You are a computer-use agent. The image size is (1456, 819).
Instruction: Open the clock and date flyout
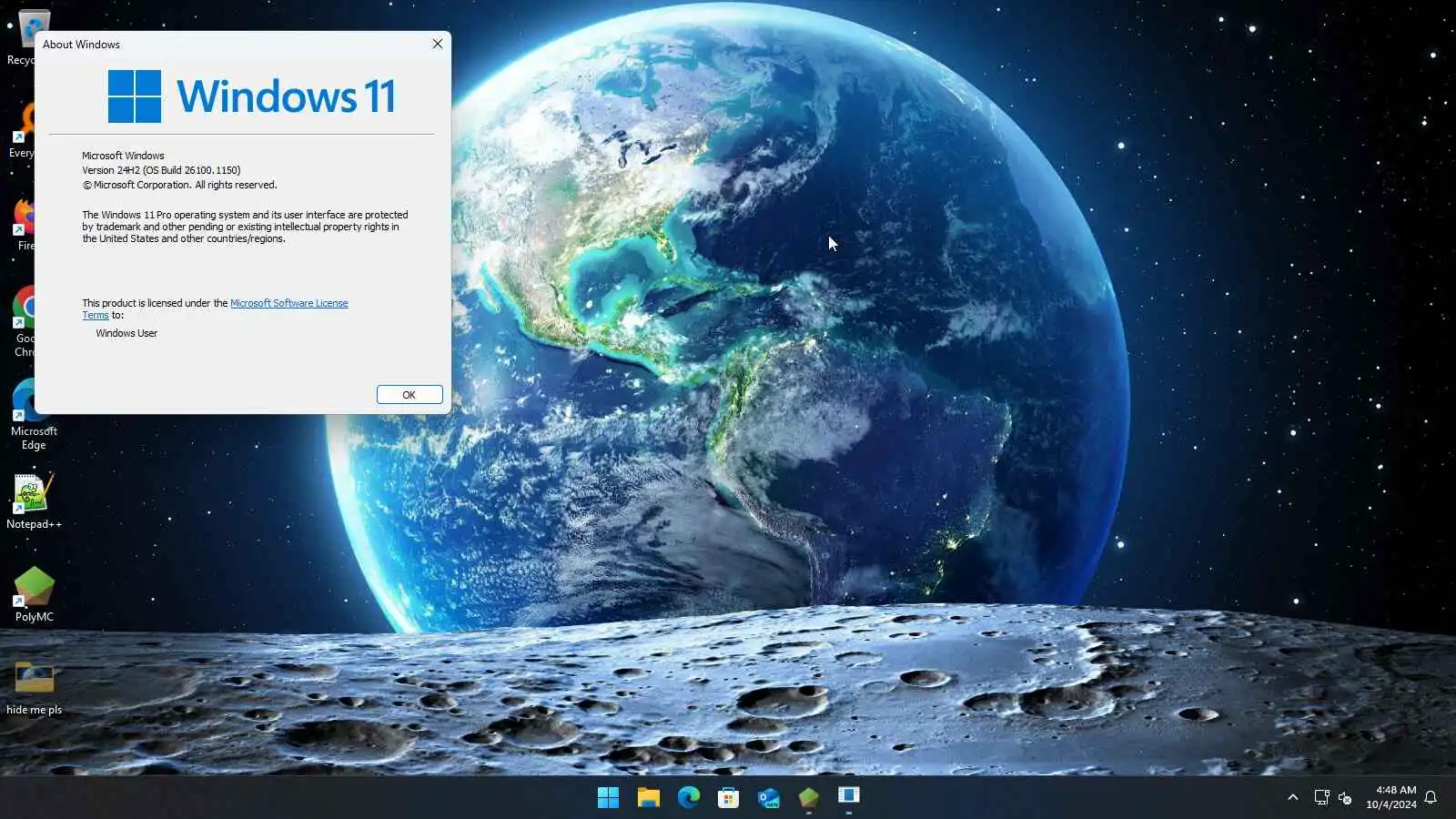click(1391, 797)
